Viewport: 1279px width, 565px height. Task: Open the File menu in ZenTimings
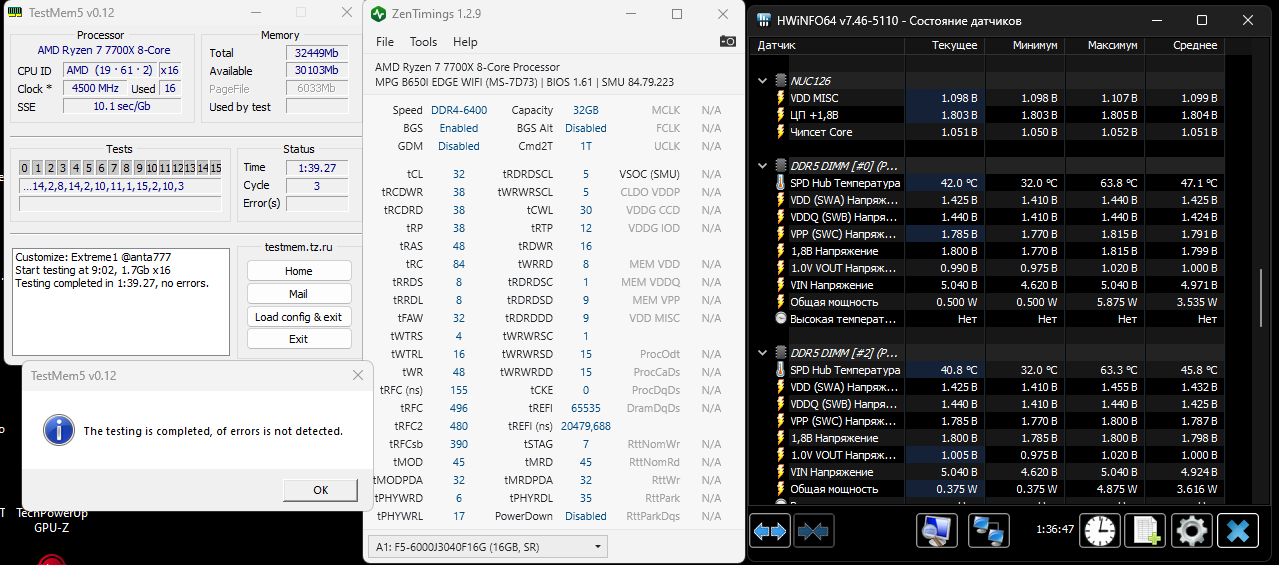[x=385, y=42]
